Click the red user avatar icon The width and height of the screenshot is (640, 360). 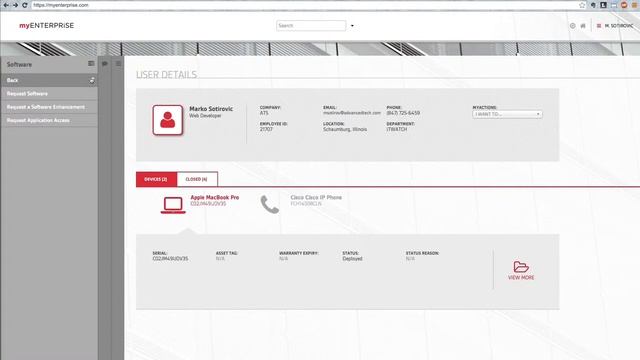click(x=168, y=120)
